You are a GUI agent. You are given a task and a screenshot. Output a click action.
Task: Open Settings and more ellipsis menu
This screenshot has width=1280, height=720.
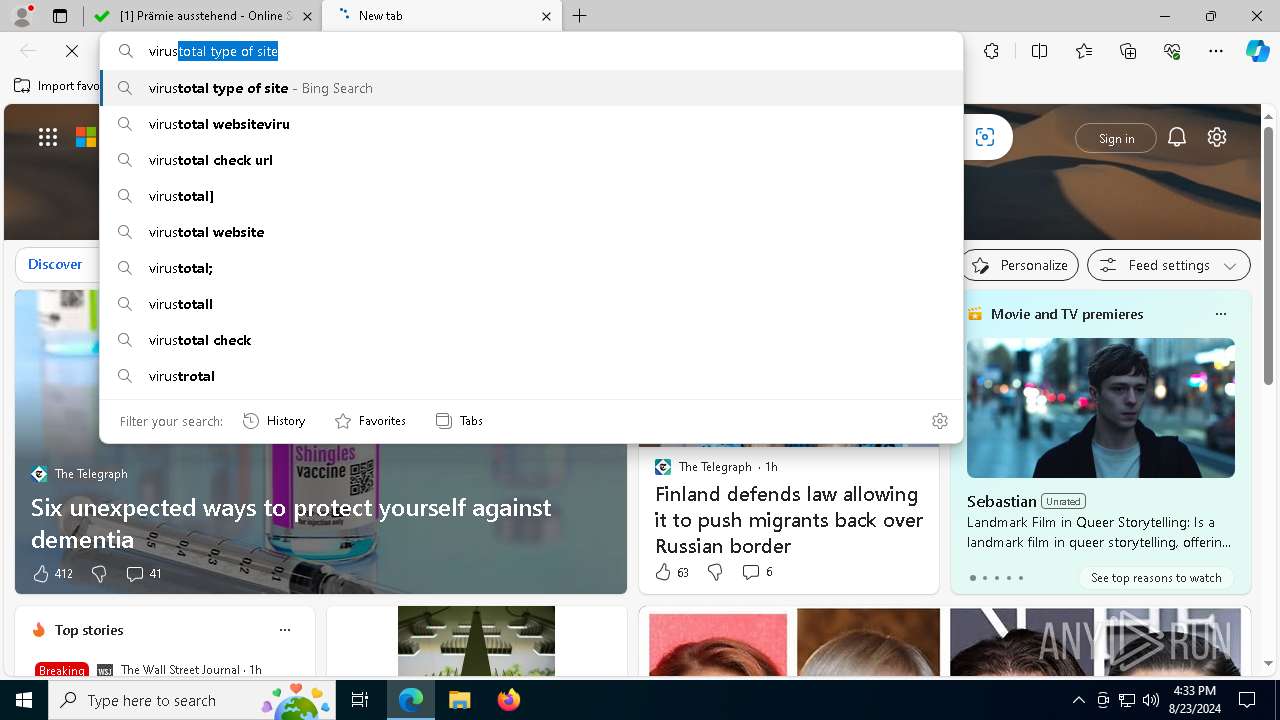coord(1216,51)
